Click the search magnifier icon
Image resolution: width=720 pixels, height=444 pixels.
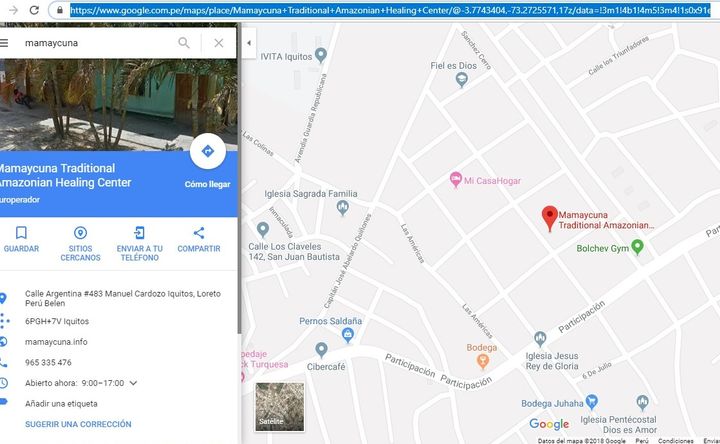pyautogui.click(x=184, y=43)
